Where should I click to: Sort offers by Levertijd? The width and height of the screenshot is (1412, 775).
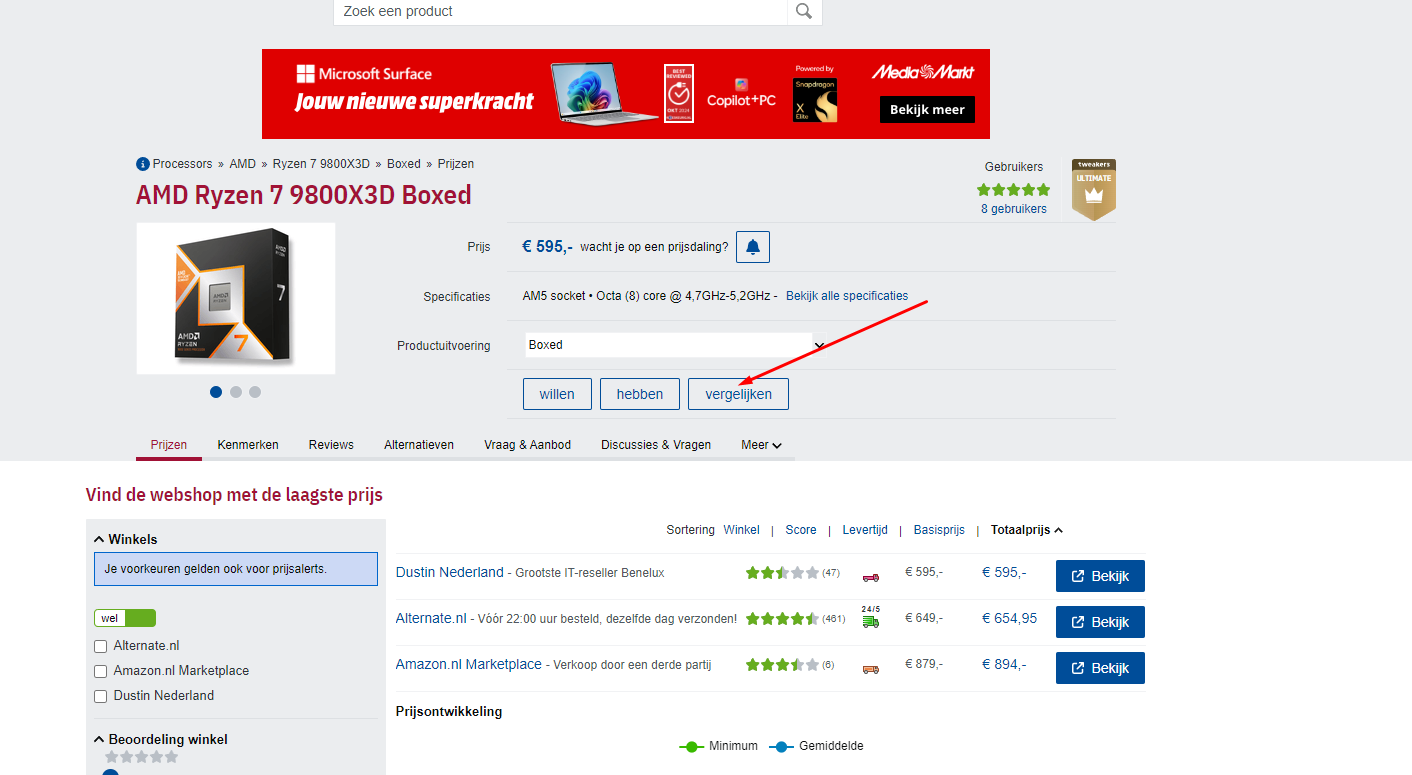point(865,530)
